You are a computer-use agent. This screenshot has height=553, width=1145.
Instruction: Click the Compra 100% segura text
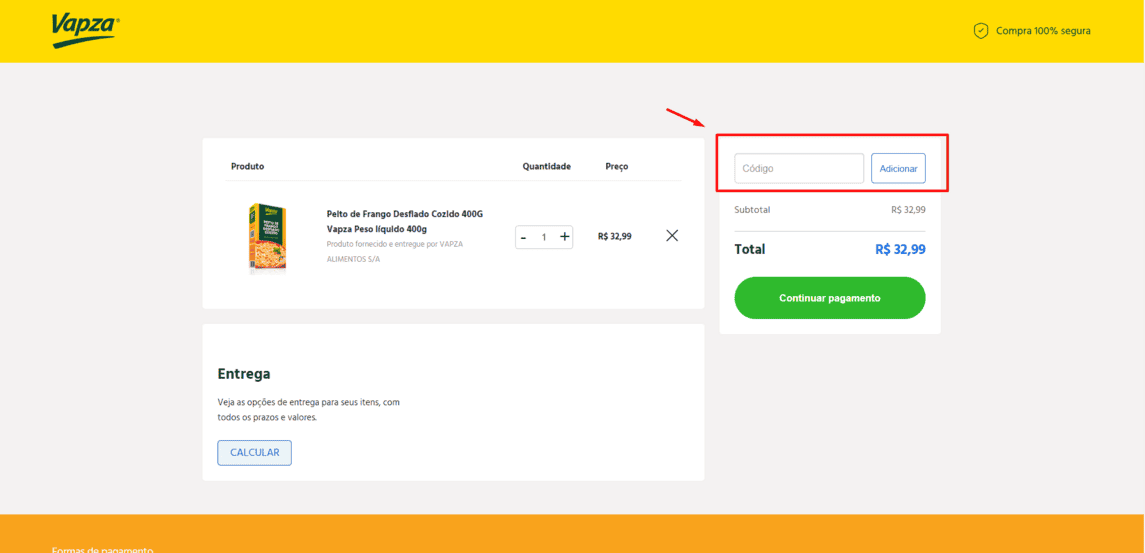[x=1043, y=31]
